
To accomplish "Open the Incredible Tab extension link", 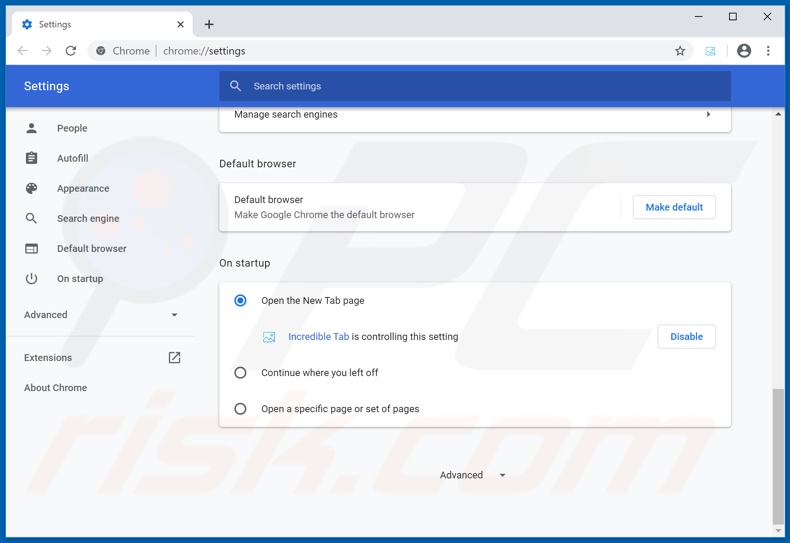I will (x=318, y=336).
